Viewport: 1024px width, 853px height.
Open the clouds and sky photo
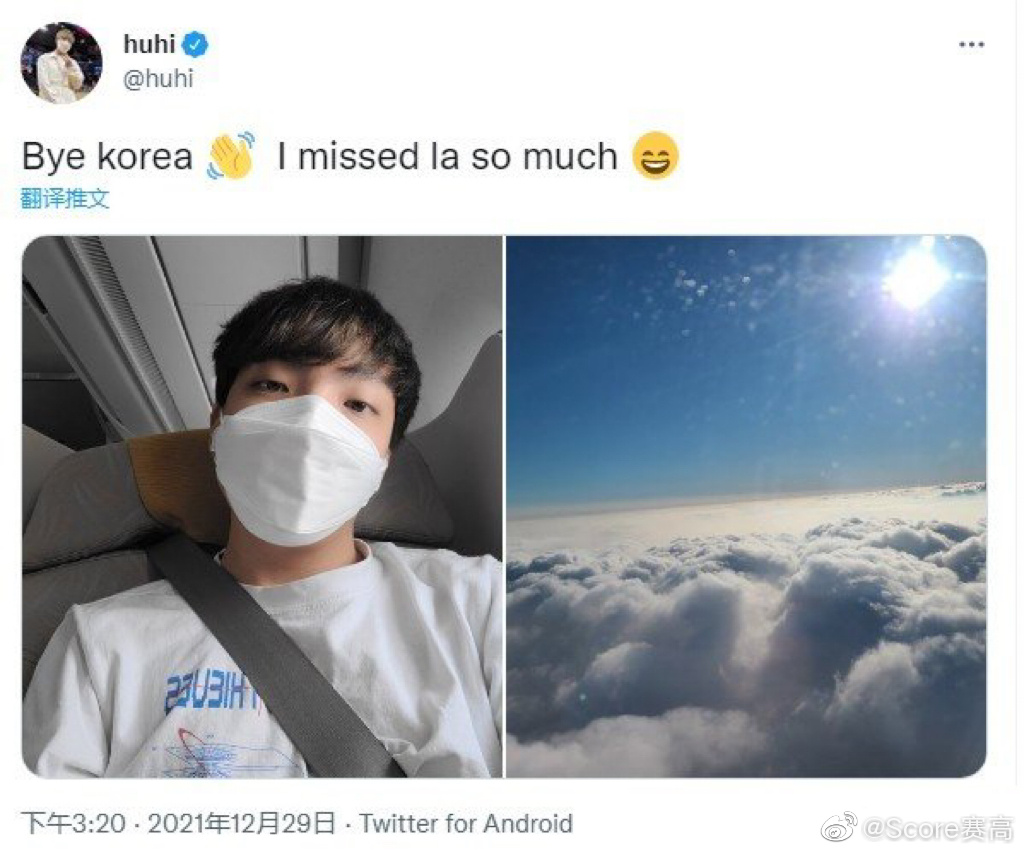click(x=746, y=507)
